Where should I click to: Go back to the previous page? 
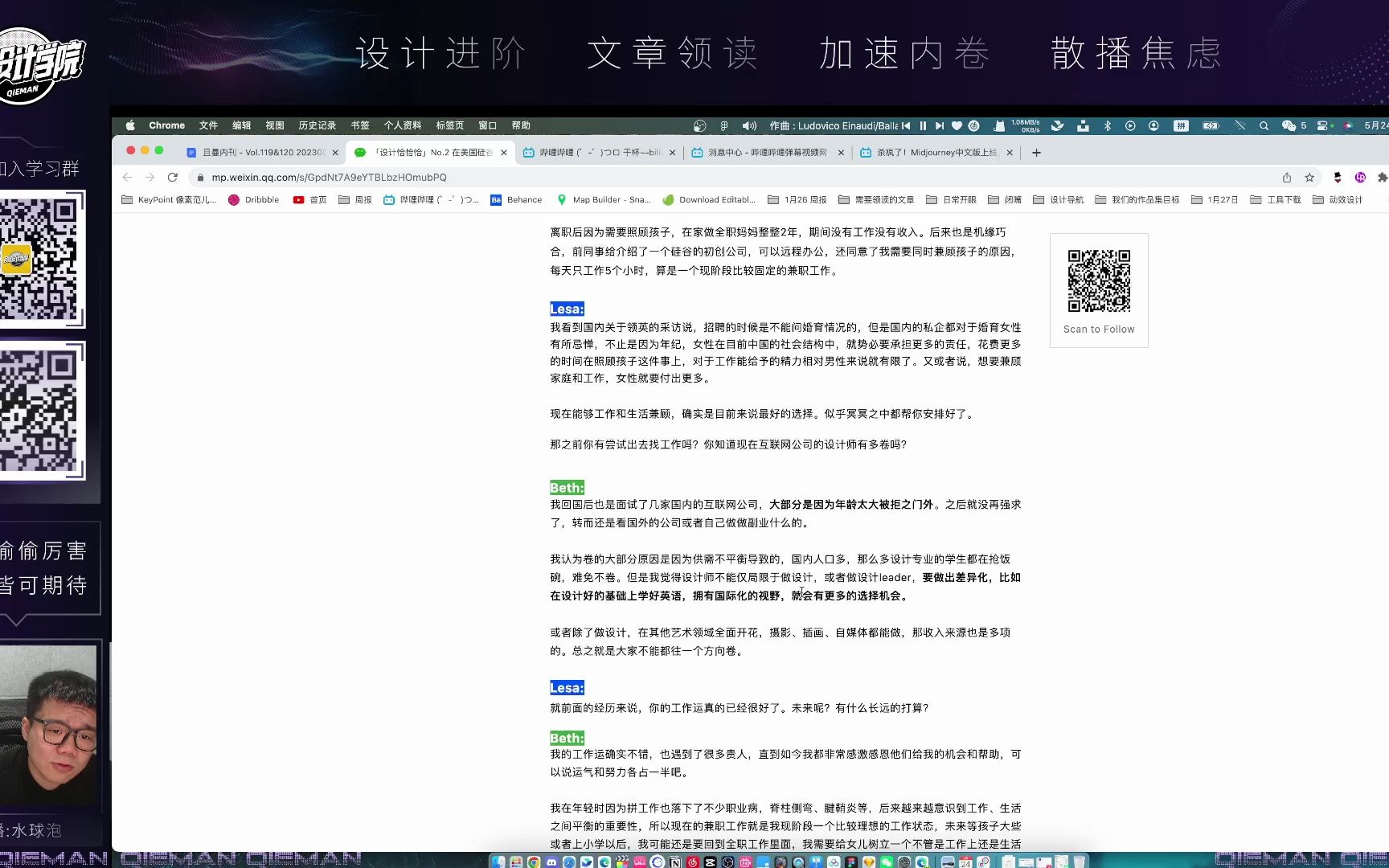pos(127,177)
